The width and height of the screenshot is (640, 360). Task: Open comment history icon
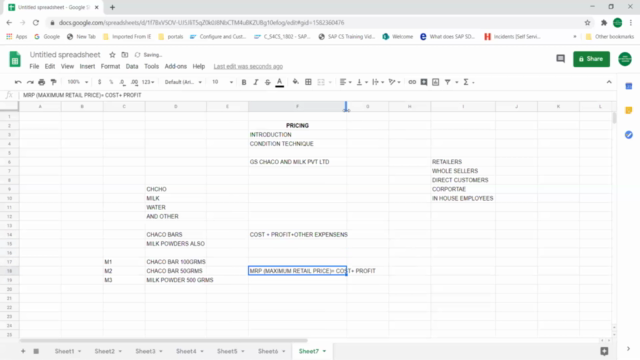tap(560, 59)
